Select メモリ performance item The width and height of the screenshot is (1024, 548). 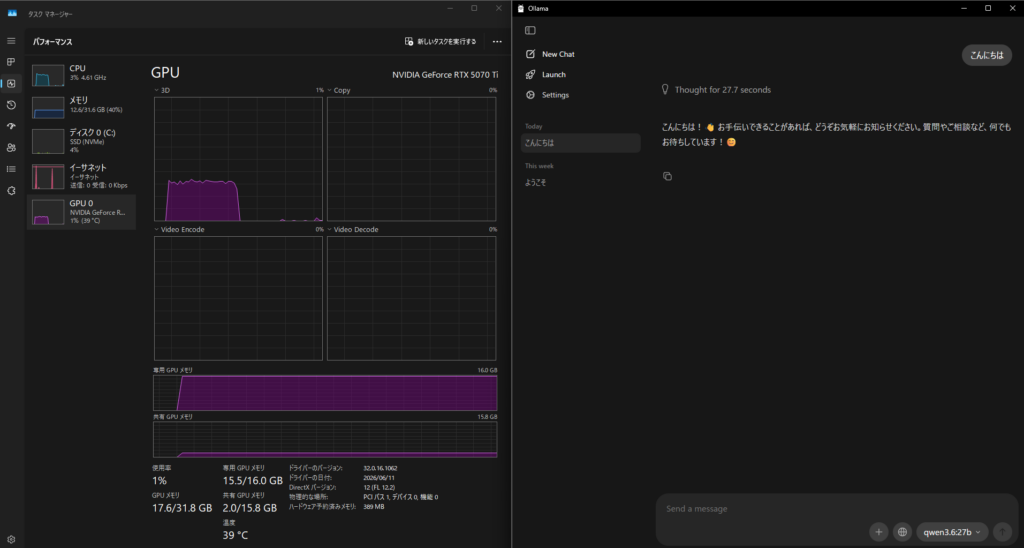pyautogui.click(x=81, y=106)
